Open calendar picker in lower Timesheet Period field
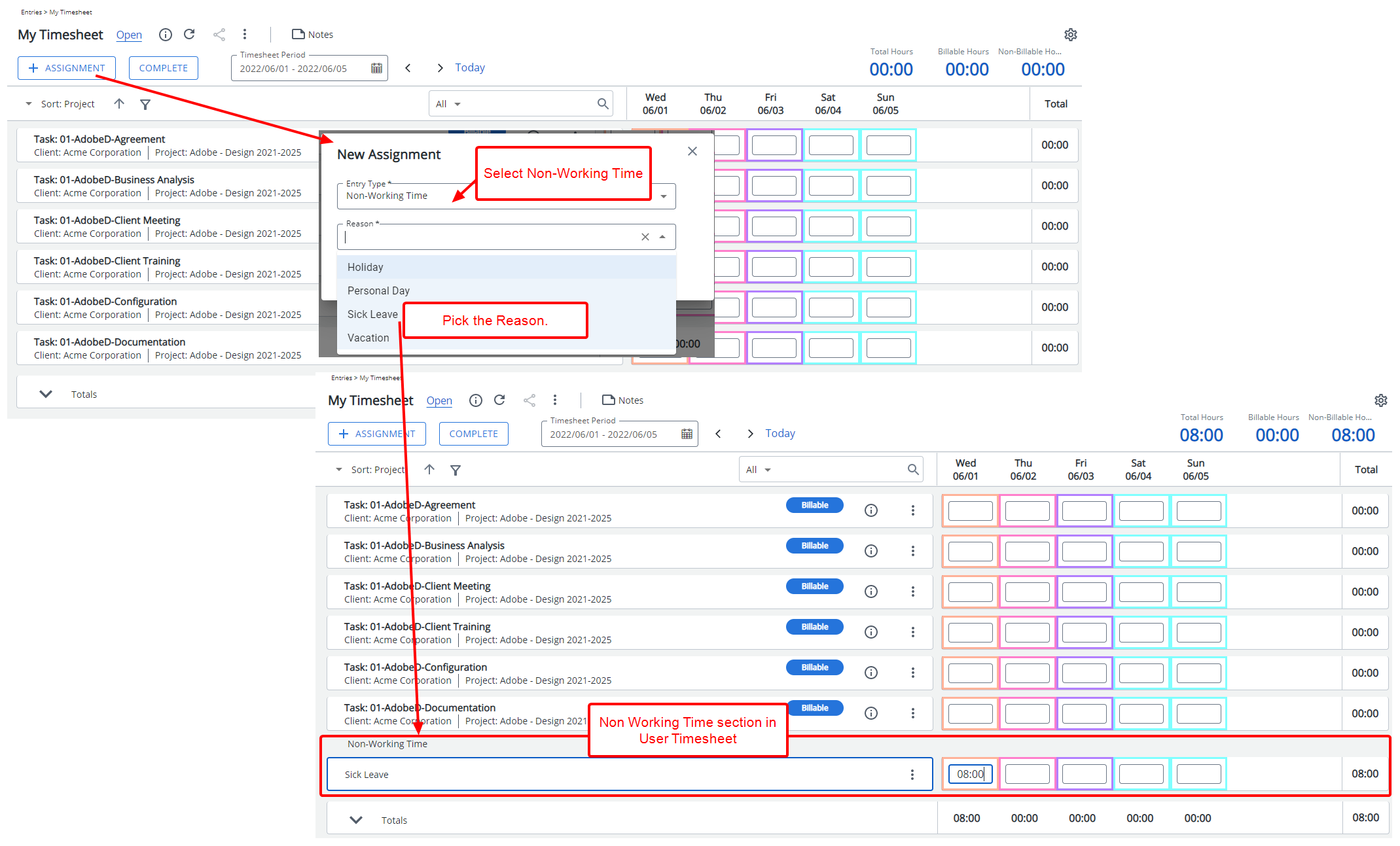This screenshot has width=1400, height=846. pos(687,434)
